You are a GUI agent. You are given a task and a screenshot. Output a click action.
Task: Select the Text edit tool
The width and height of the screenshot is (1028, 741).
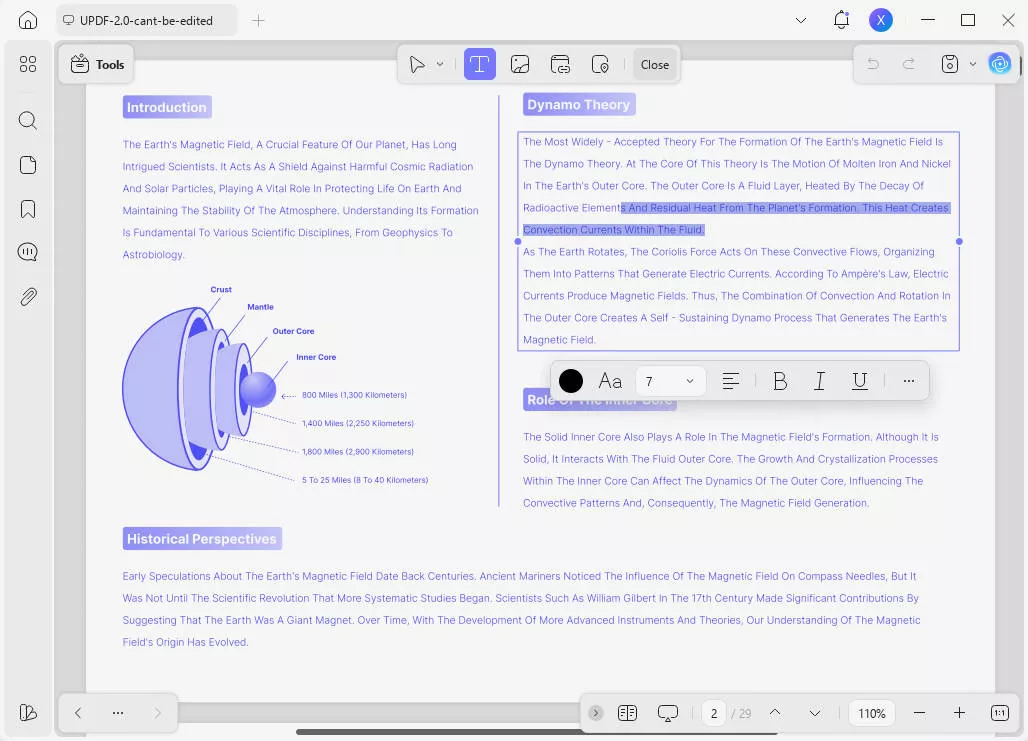tap(480, 64)
